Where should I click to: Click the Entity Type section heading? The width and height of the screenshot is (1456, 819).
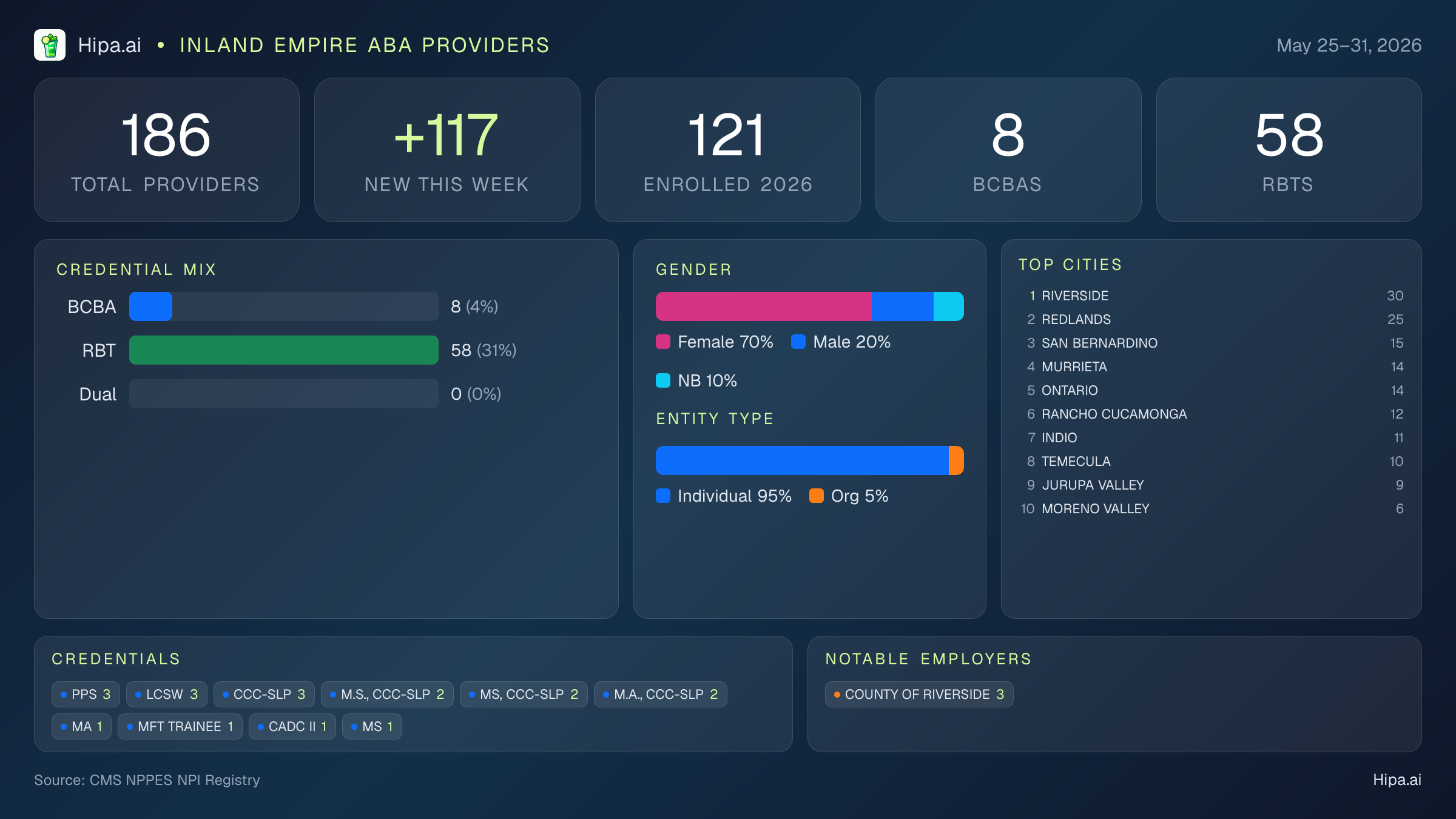point(715,419)
